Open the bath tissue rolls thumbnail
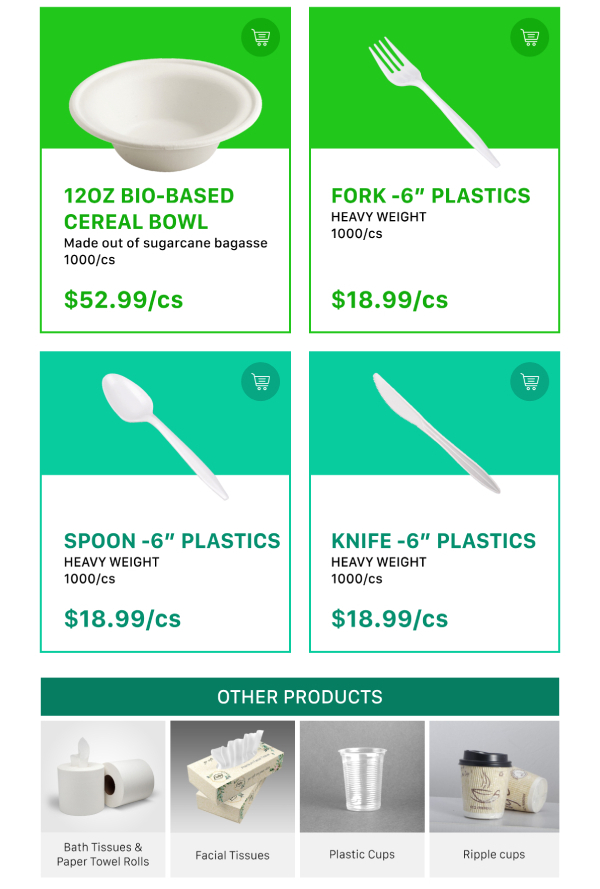The height and width of the screenshot is (889, 600). tap(103, 777)
